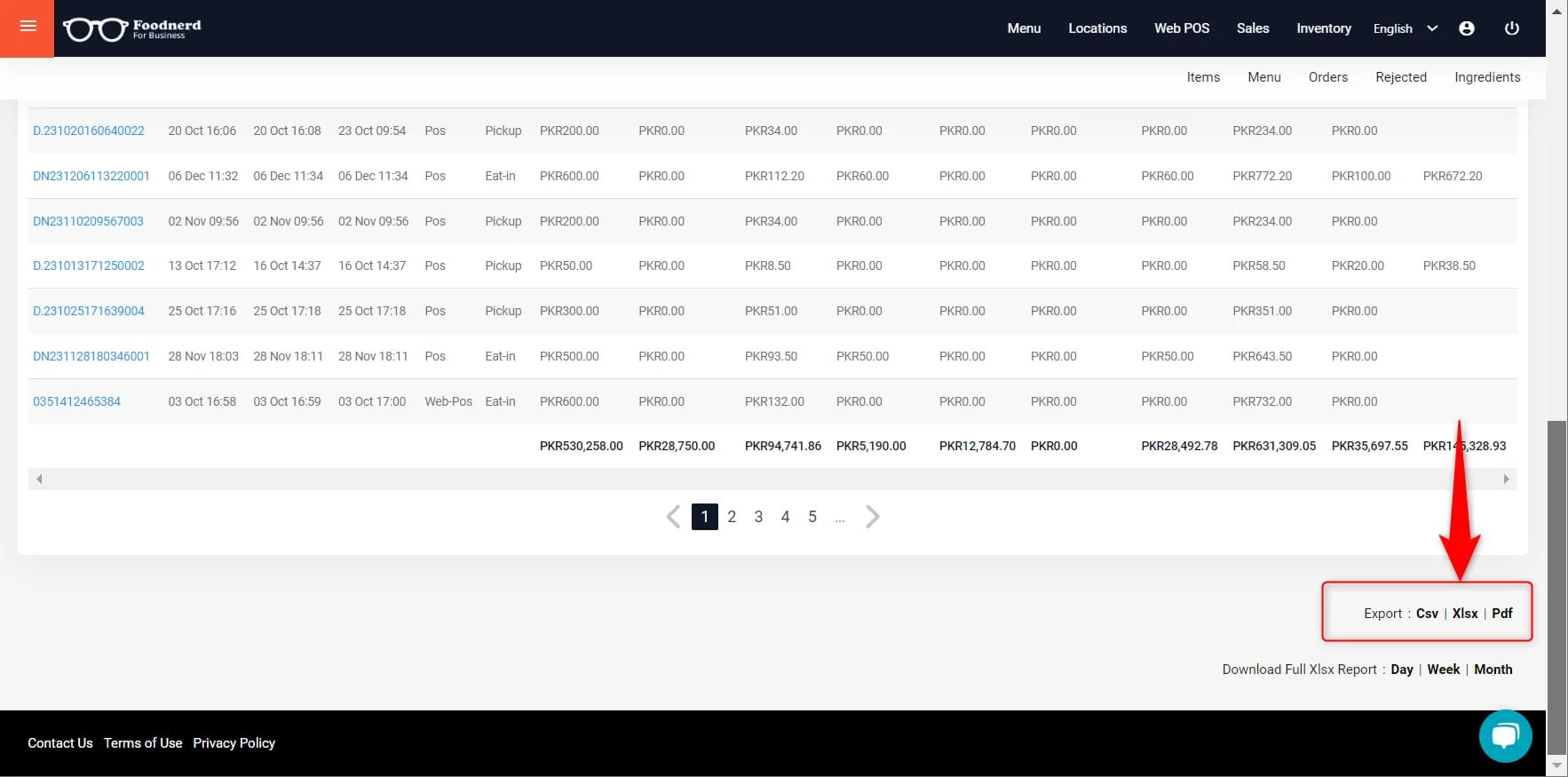Open order DN231128180346001
Viewport: 1568px width, 777px height.
coord(91,356)
